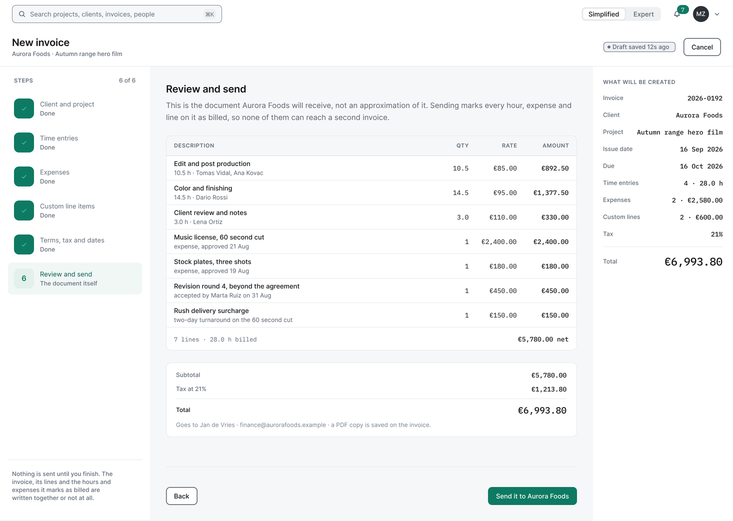Viewport: 733px width, 521px height.
Task: Go to Client and project step
Action: click(x=75, y=109)
